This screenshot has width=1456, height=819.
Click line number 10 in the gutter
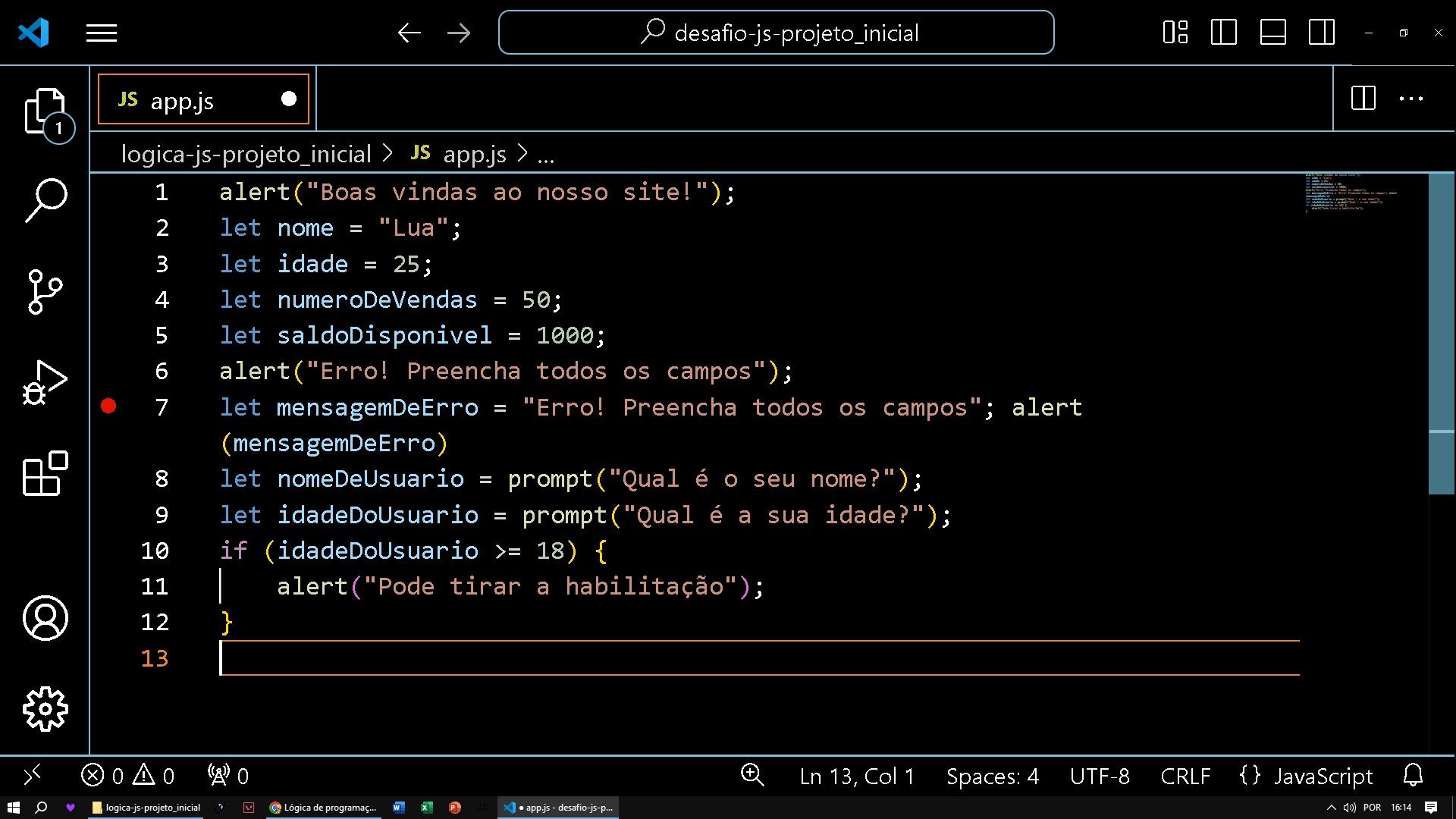(x=155, y=551)
